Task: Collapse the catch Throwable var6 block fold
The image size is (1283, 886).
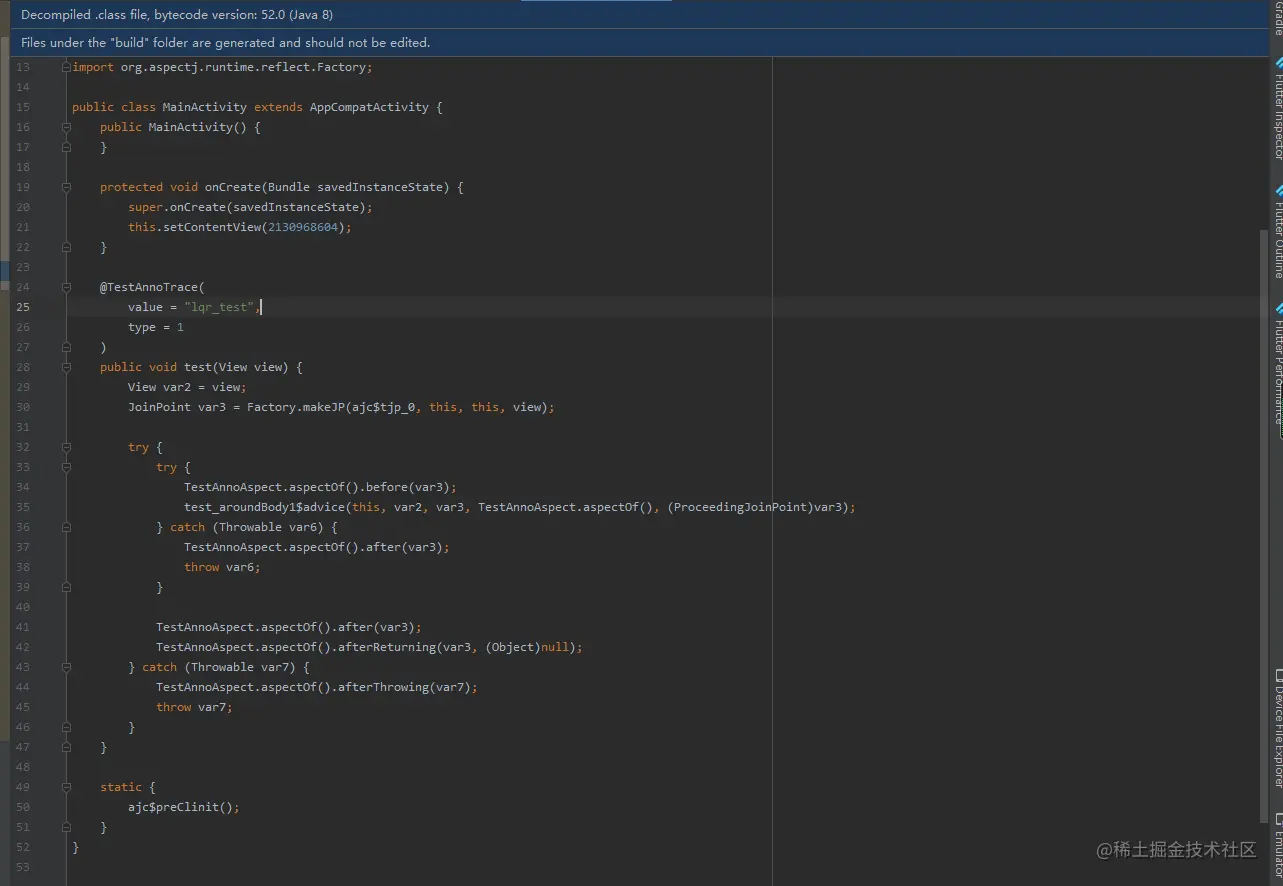Action: (x=66, y=527)
